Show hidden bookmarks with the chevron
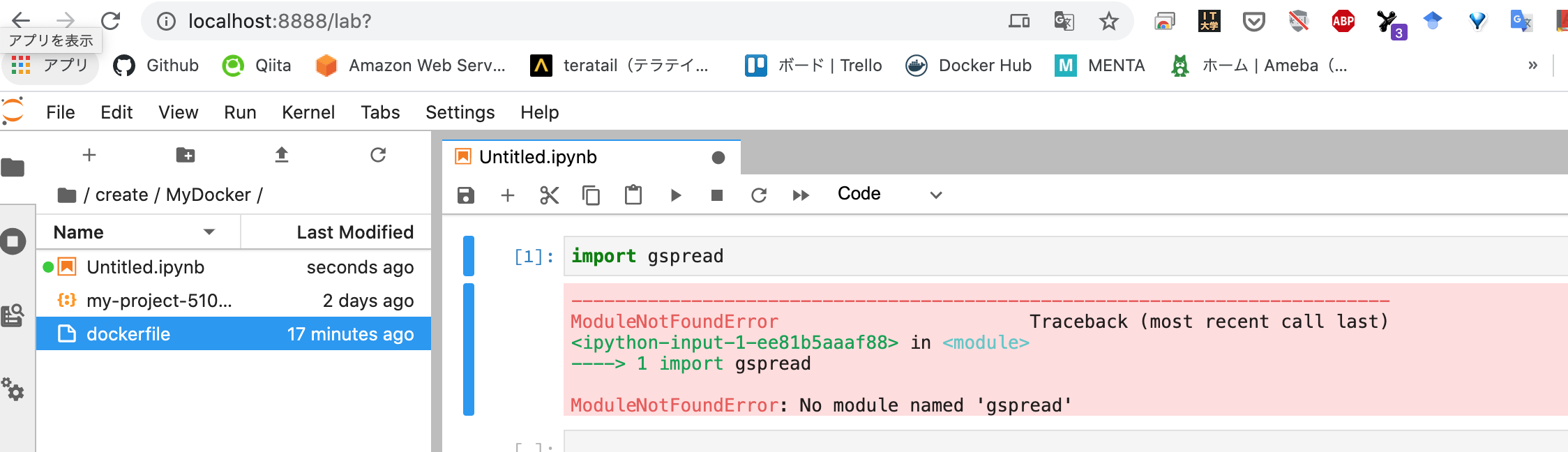This screenshot has height=452, width=1568. pos(1532,66)
